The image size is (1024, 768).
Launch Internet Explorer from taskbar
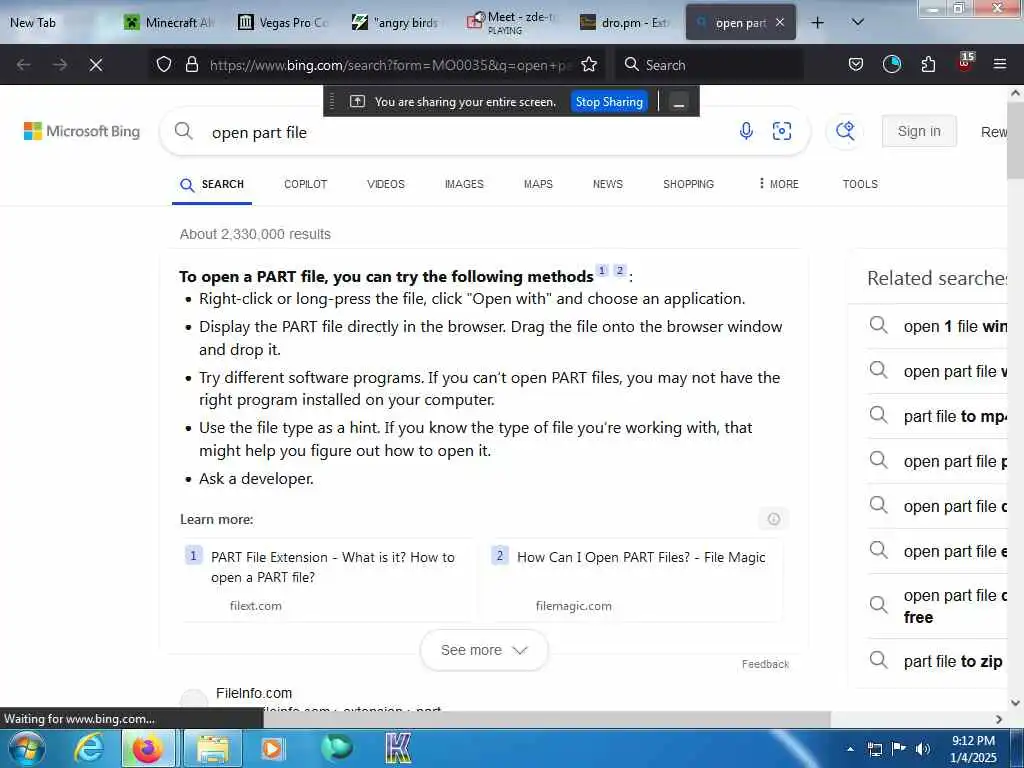88,748
